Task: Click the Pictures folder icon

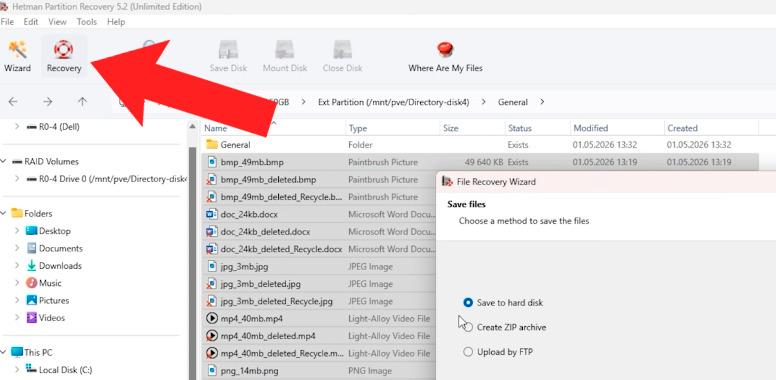Action: coord(32,300)
